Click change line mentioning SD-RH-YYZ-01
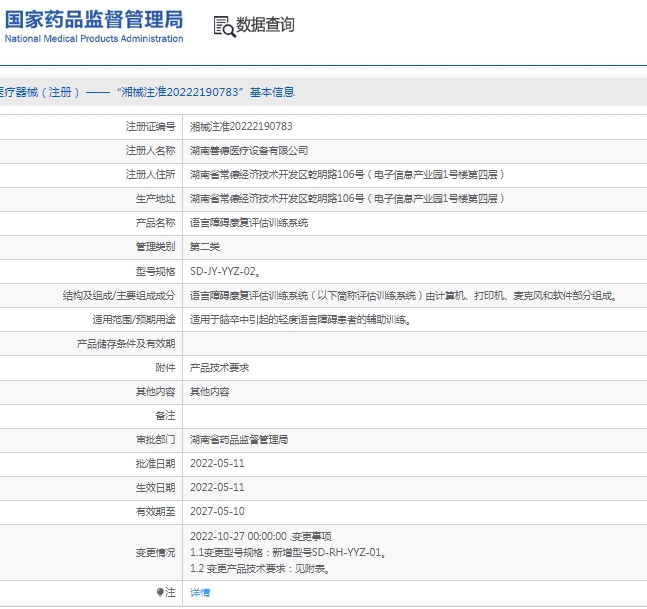This screenshot has height=609, width=647. [x=288, y=552]
